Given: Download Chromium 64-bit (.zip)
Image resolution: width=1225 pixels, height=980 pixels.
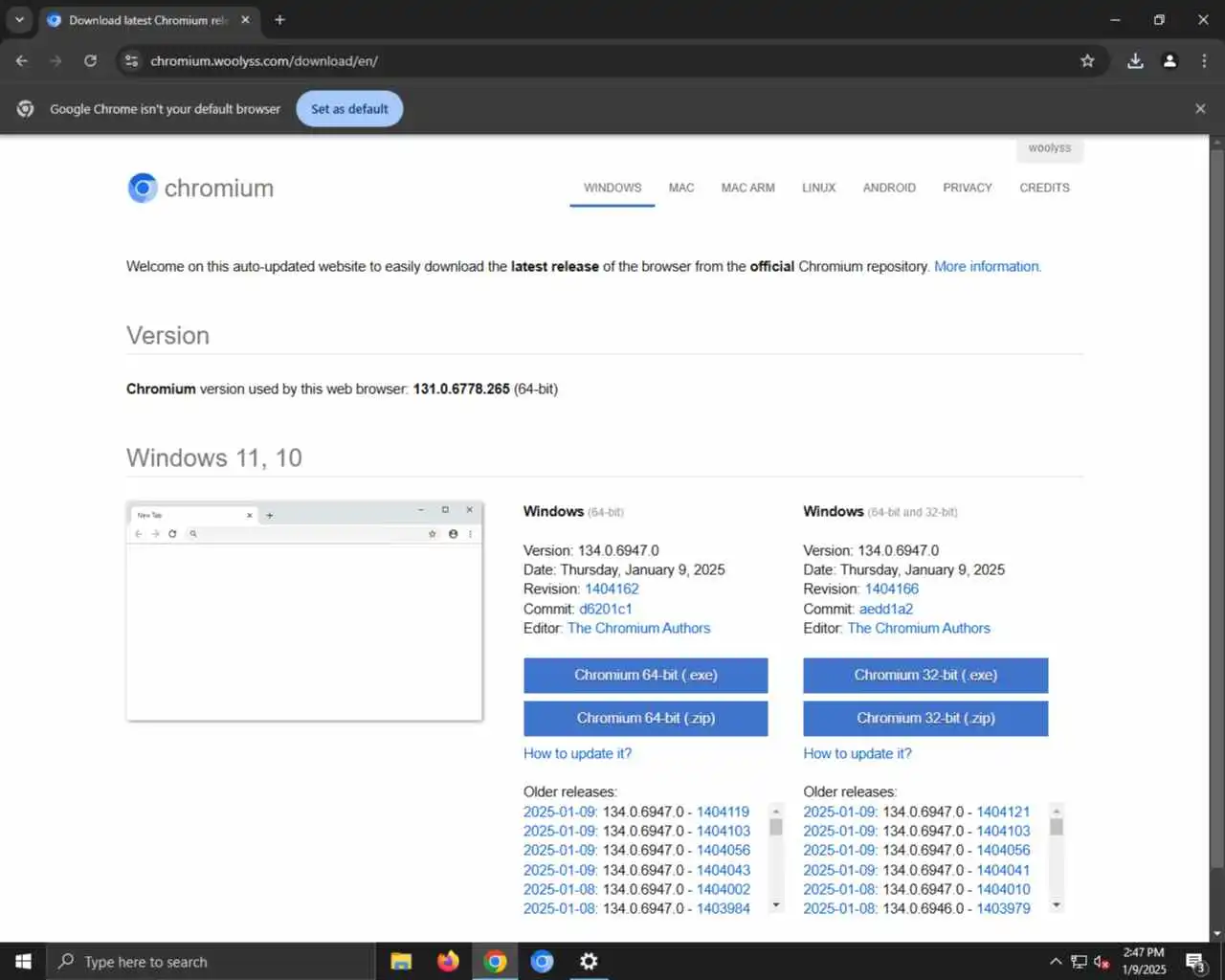Looking at the screenshot, I should point(645,718).
